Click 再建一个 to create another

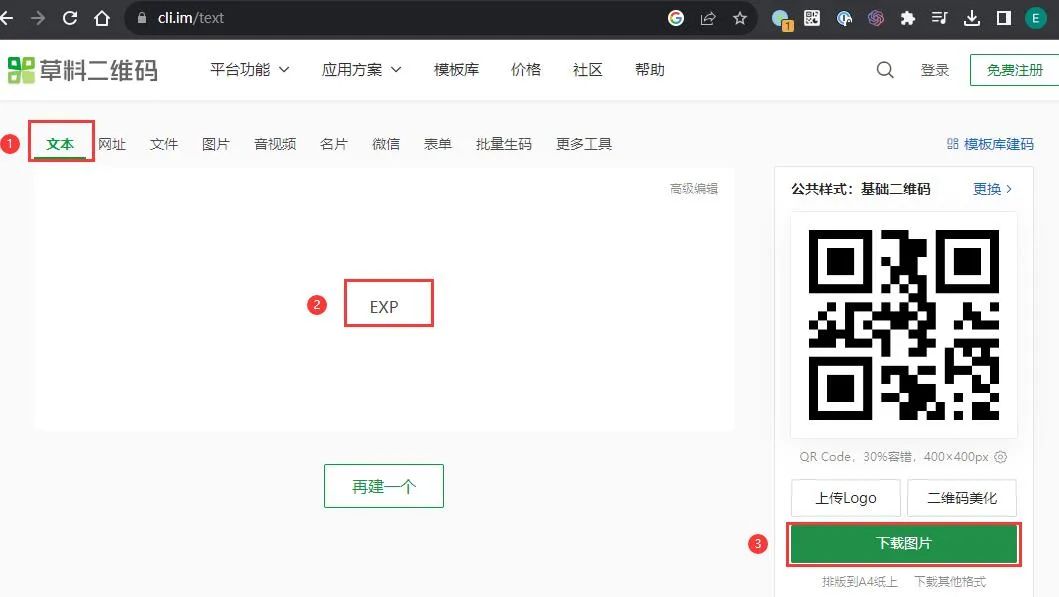[384, 486]
